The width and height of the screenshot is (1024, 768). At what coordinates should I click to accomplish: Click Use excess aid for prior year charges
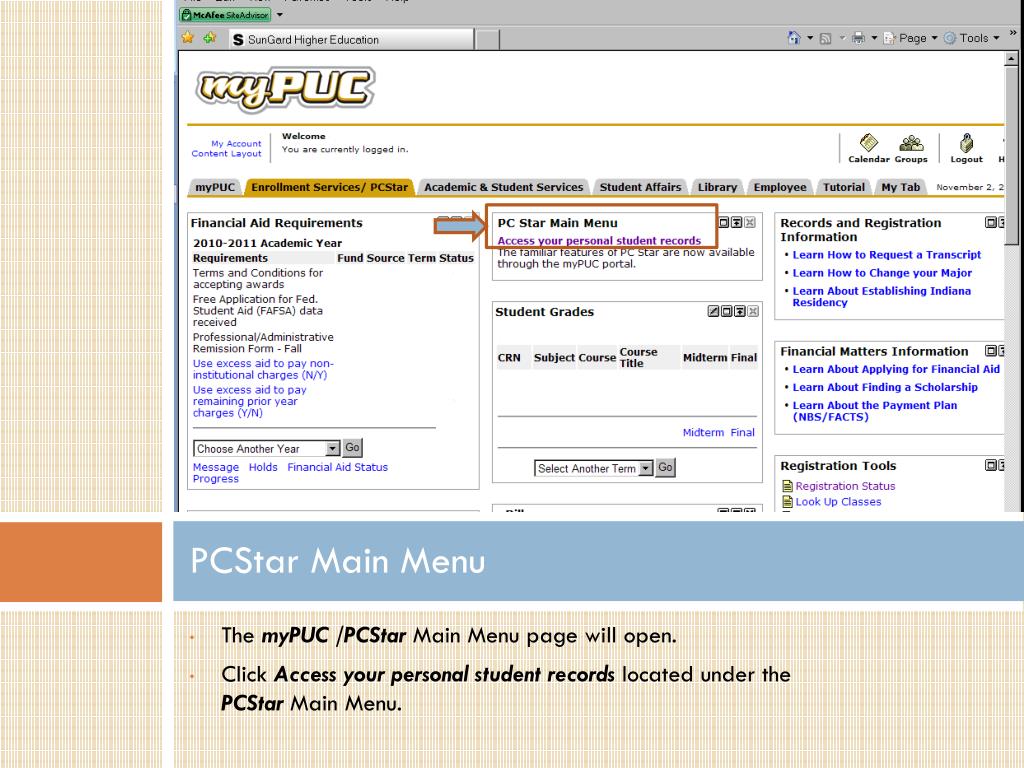click(249, 401)
